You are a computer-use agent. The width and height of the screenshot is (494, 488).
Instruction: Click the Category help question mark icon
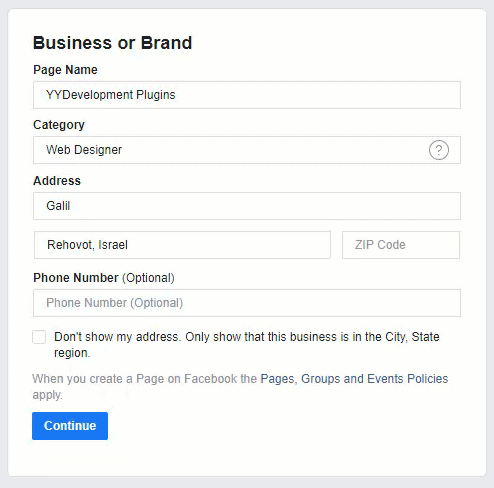[439, 150]
